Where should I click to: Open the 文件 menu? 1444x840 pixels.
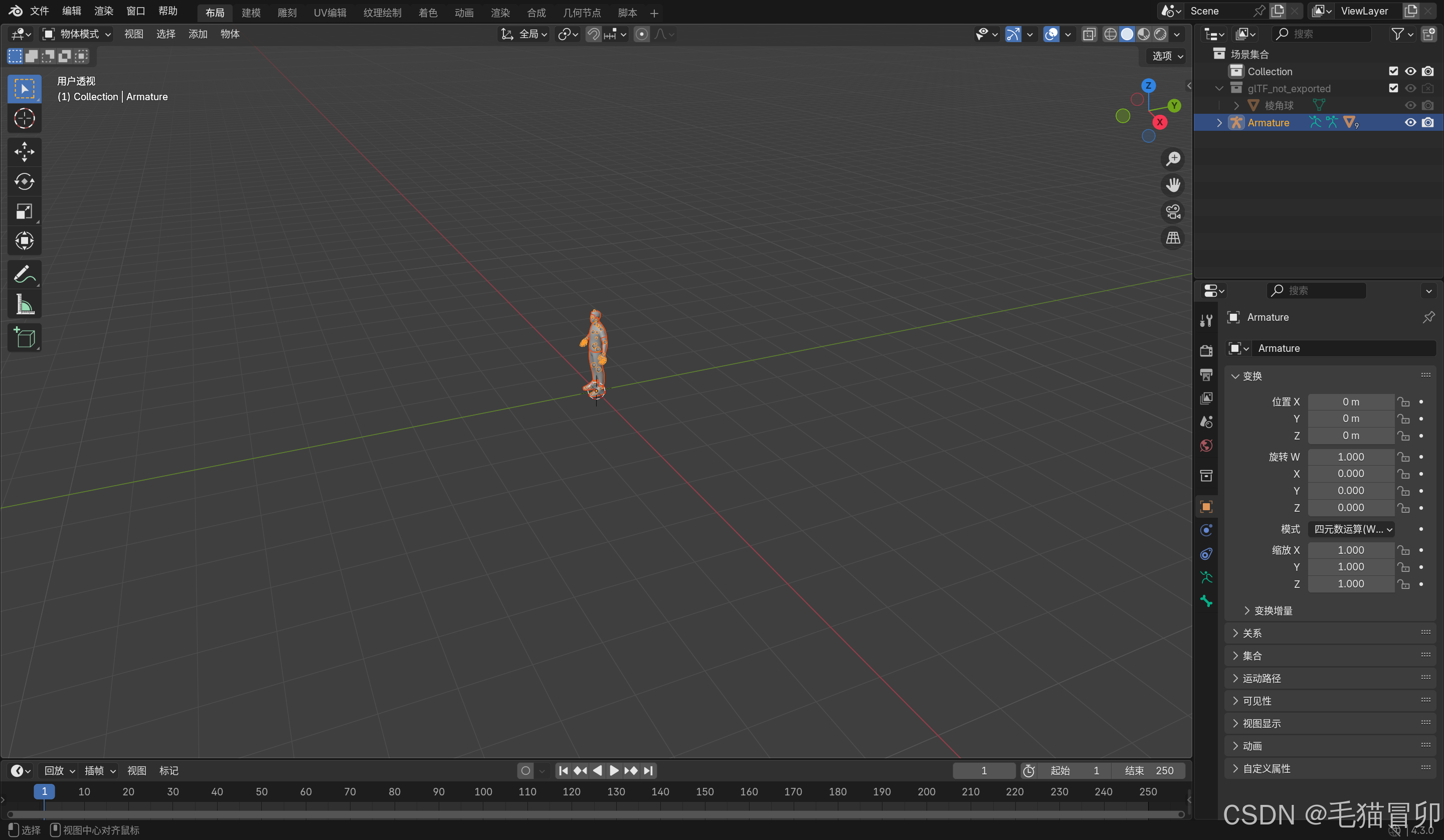(39, 11)
